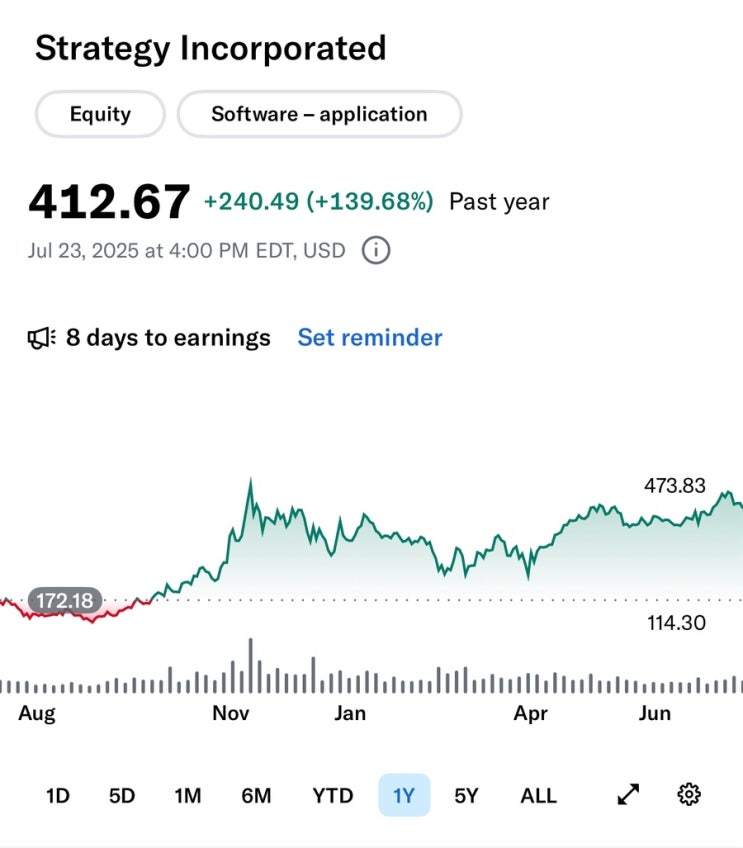The width and height of the screenshot is (743, 848).
Task: Switch chart range to 1D
Action: (58, 796)
